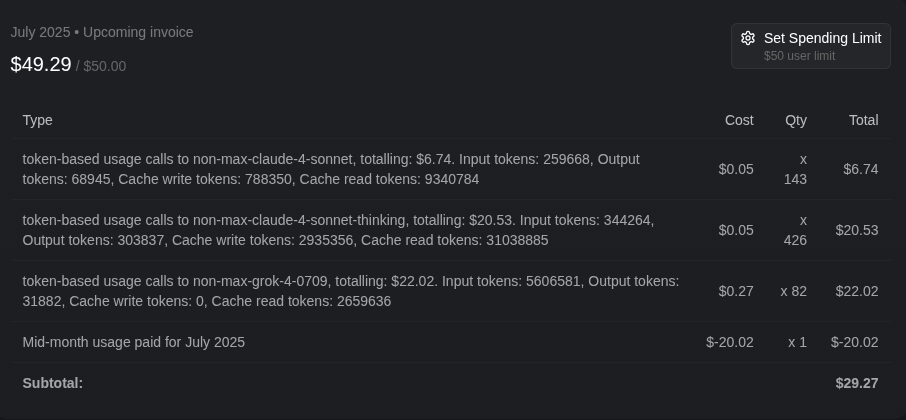This screenshot has height=420, width=906.
Task: Select the Type column header
Action: coord(38,120)
